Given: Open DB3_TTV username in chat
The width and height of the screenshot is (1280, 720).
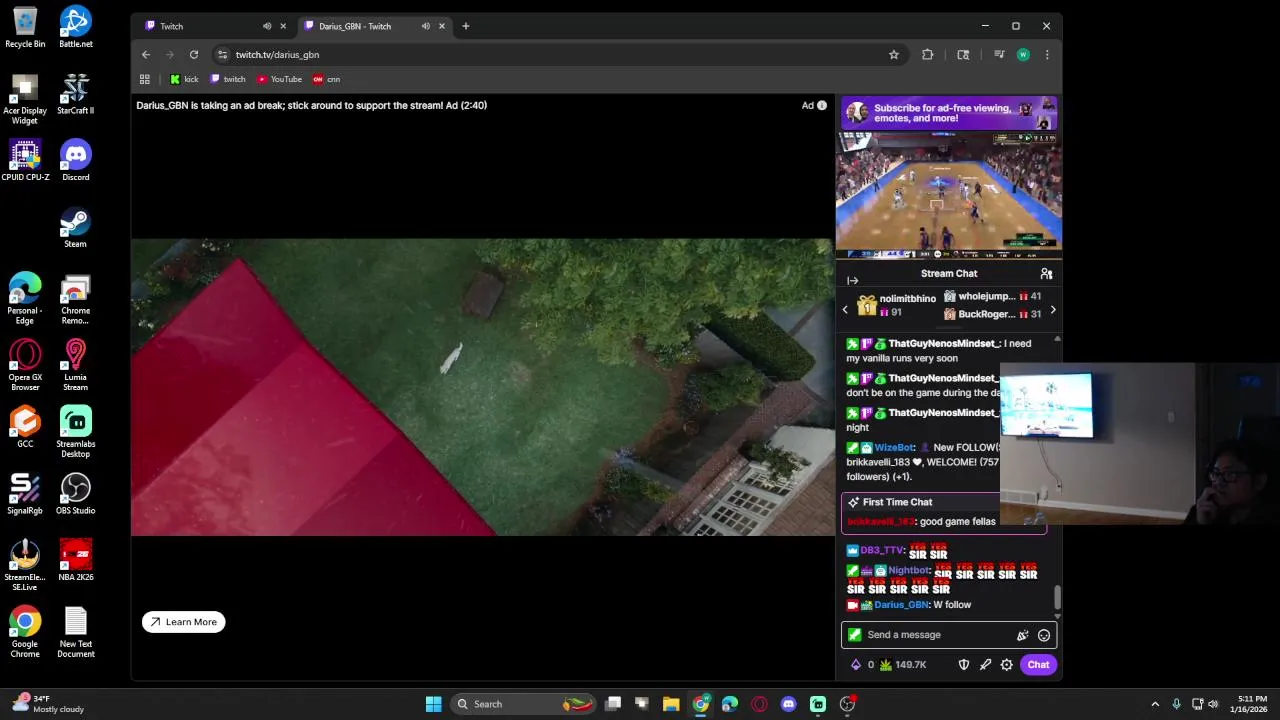Looking at the screenshot, I should pos(882,551).
